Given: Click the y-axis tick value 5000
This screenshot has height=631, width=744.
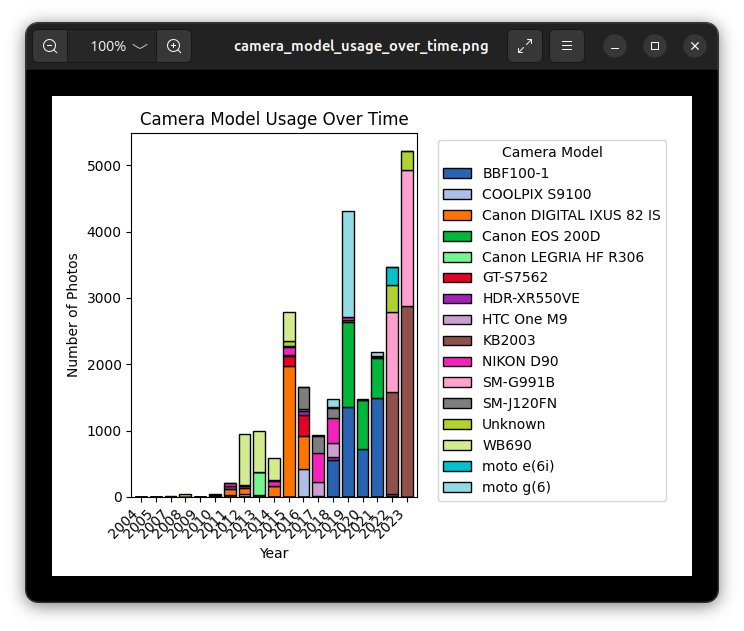Looking at the screenshot, I should 104,166.
